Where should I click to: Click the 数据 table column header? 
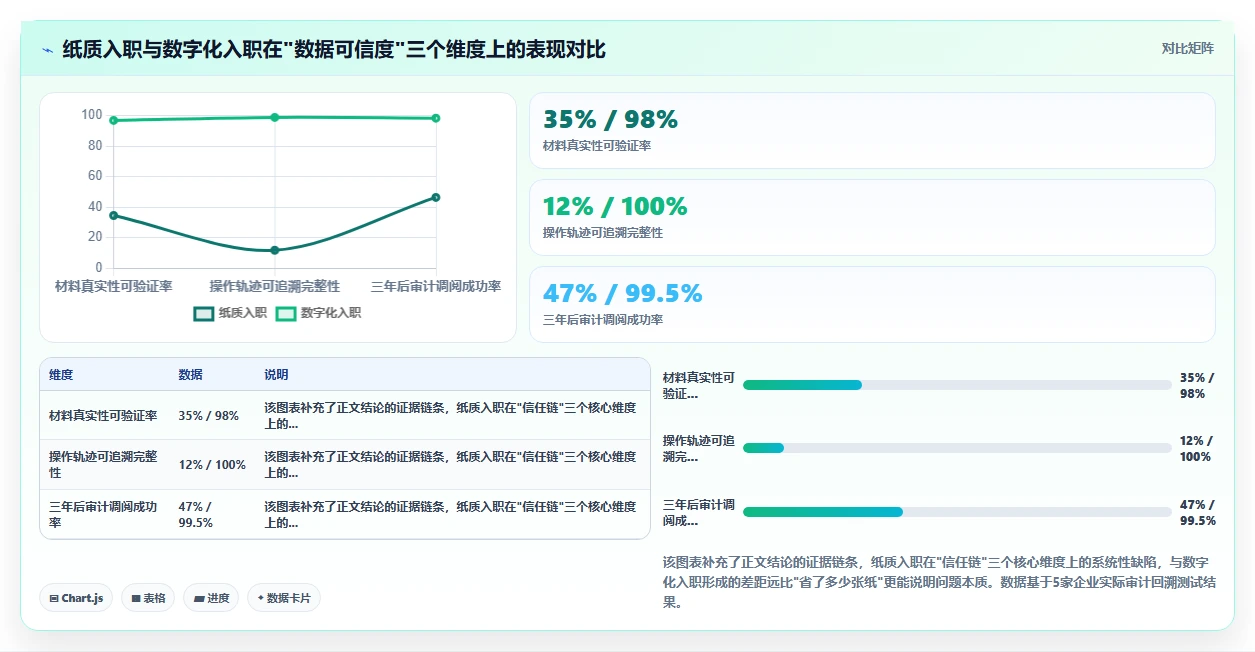191,375
